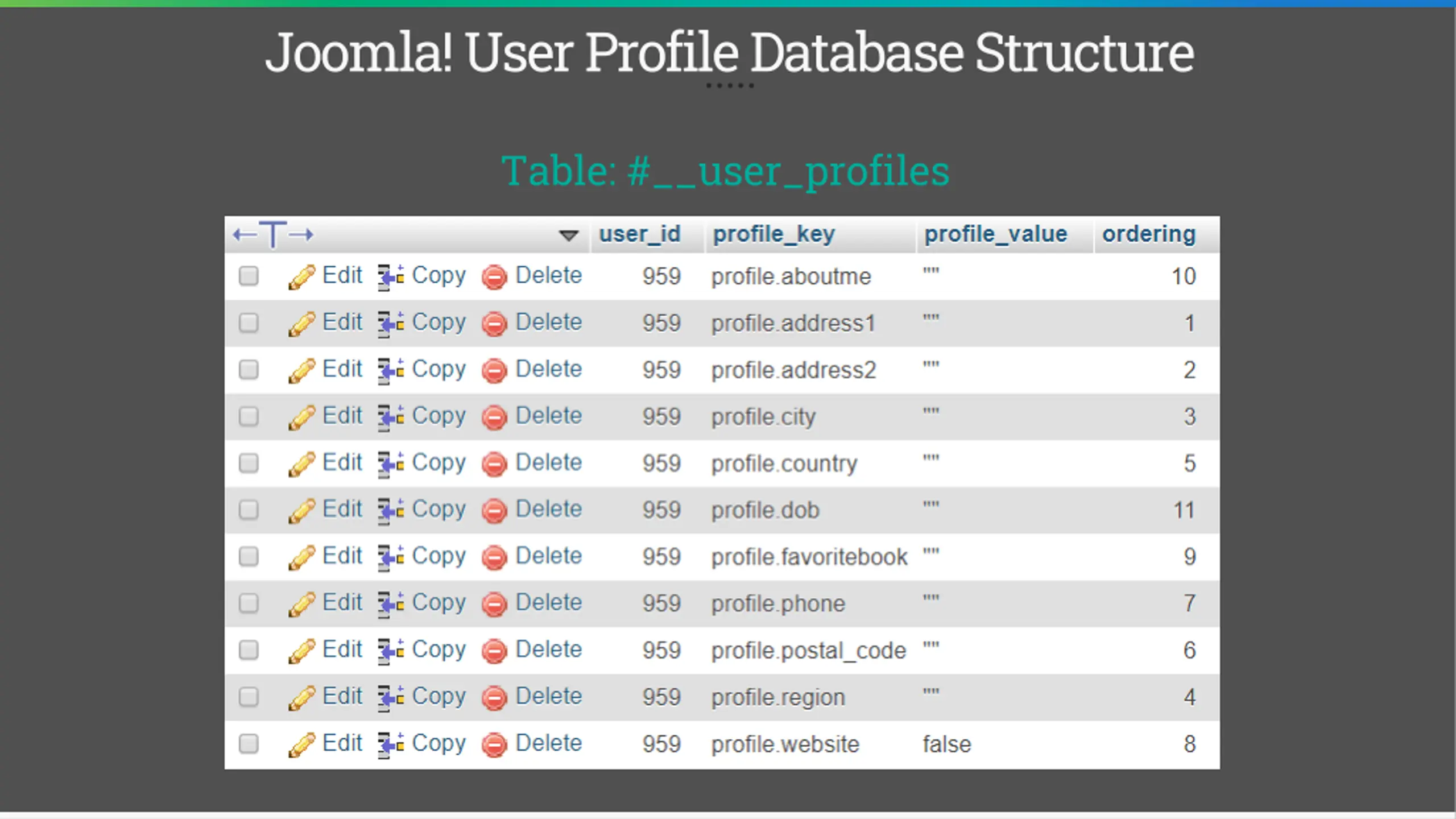This screenshot has height=819, width=1456.
Task: Select the profile.country row checkbox
Action: click(x=249, y=463)
